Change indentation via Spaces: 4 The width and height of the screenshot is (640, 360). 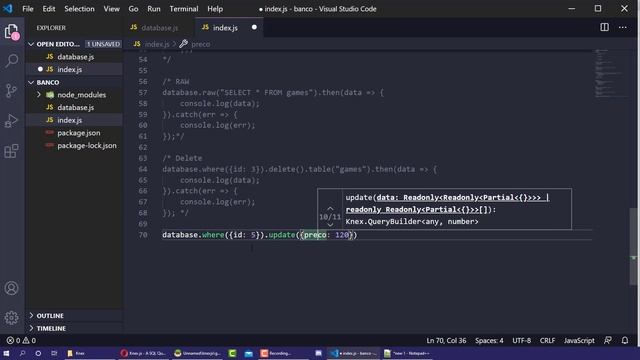point(489,340)
